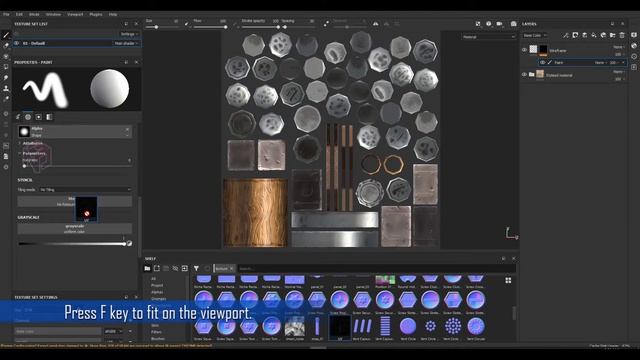This screenshot has width=640, height=360.
Task: Click the grayscale uniform color button
Action: pyautogui.click(x=75, y=229)
